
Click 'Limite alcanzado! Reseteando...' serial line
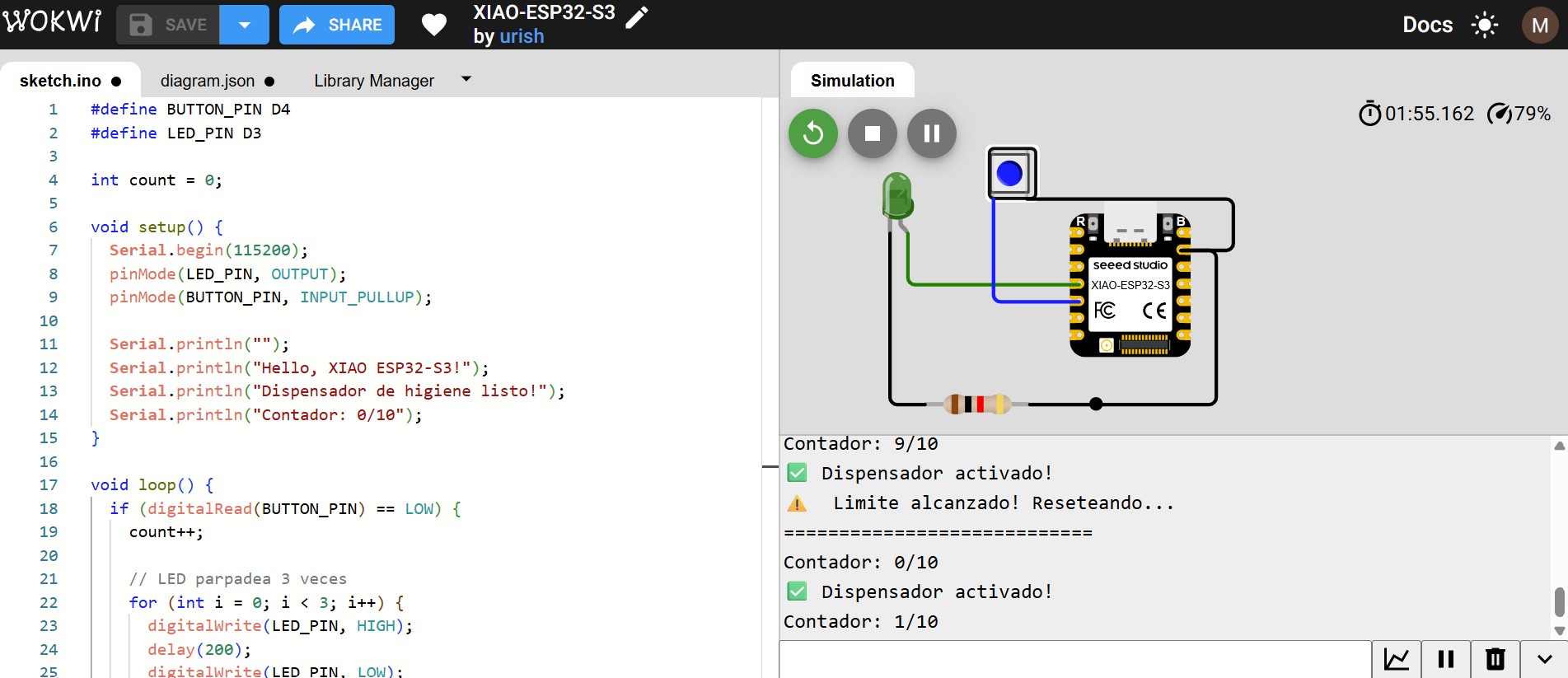click(x=1003, y=503)
